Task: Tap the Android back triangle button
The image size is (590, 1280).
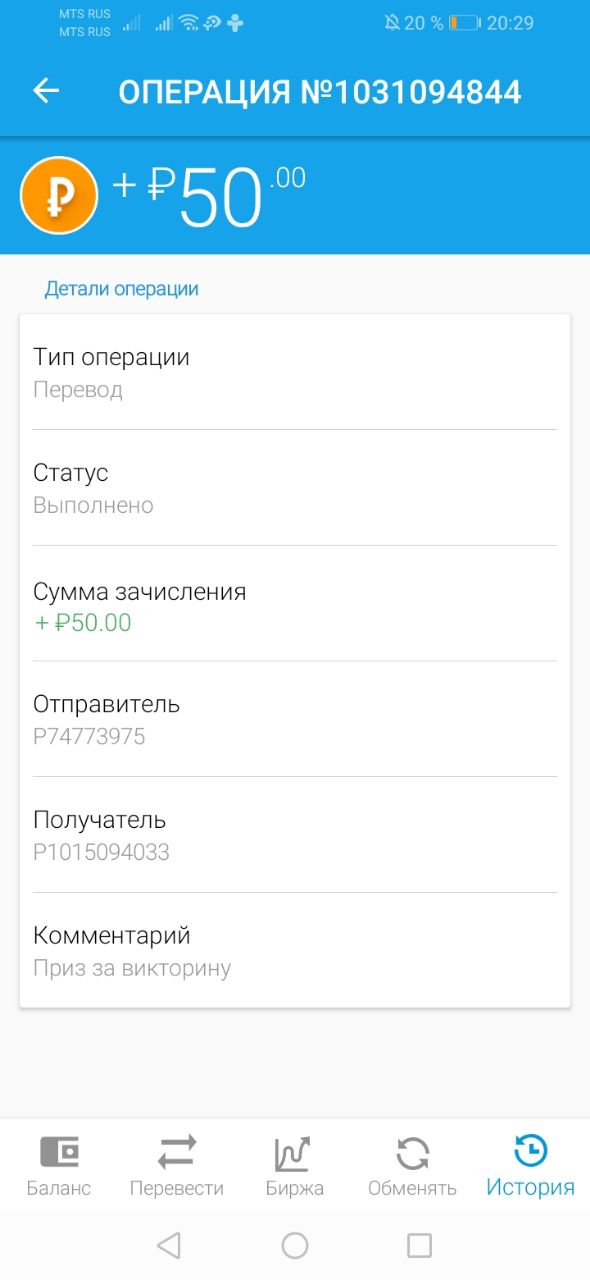Action: 169,1245
